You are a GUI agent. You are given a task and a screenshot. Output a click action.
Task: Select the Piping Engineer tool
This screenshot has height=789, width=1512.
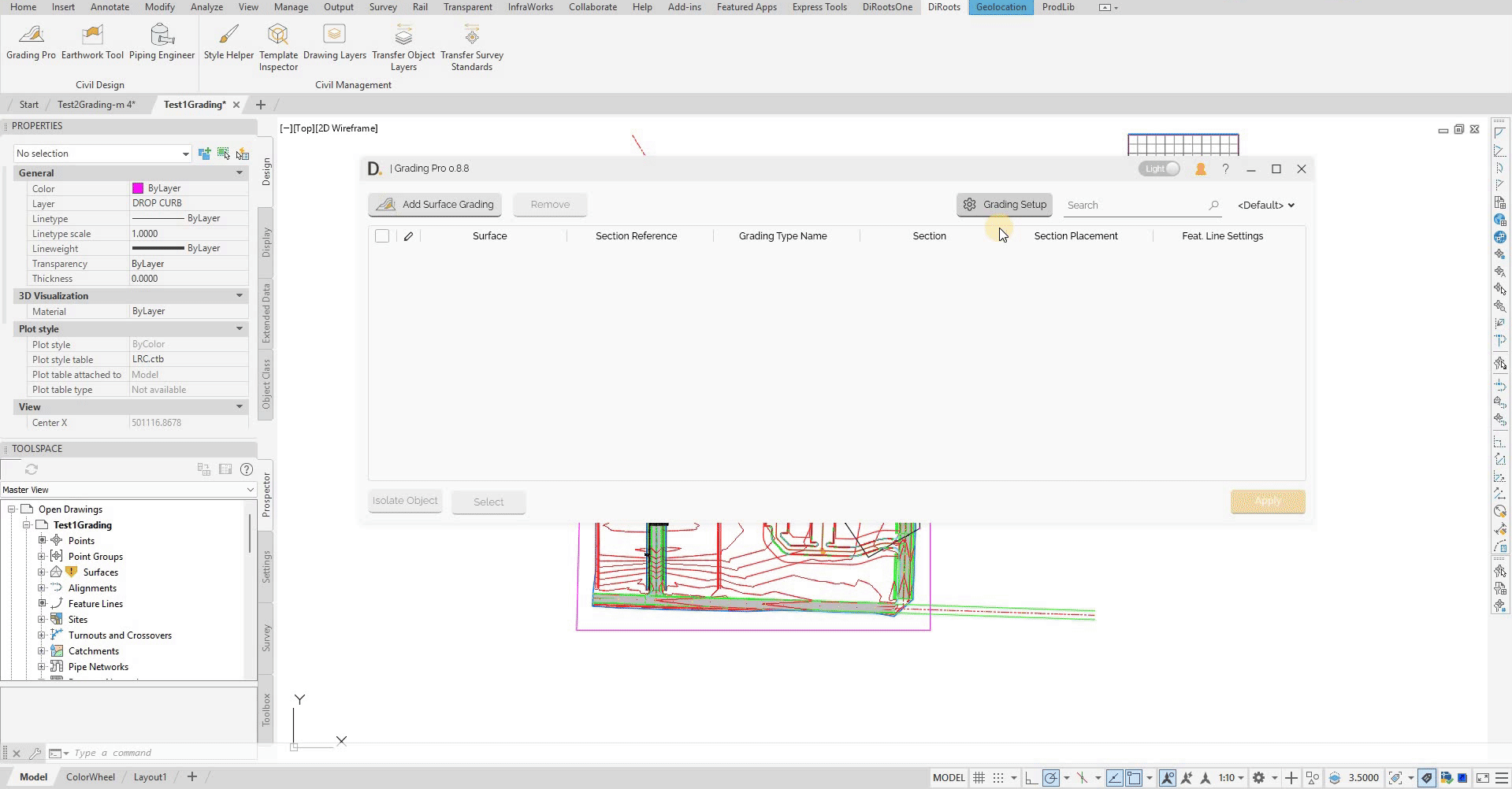pos(162,43)
